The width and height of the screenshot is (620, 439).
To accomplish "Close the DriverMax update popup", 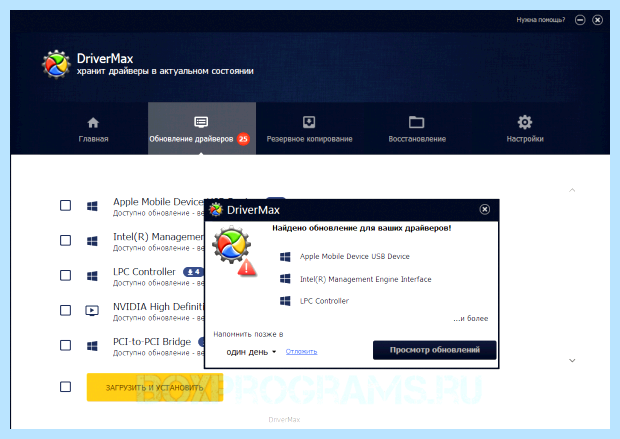I will (x=484, y=209).
